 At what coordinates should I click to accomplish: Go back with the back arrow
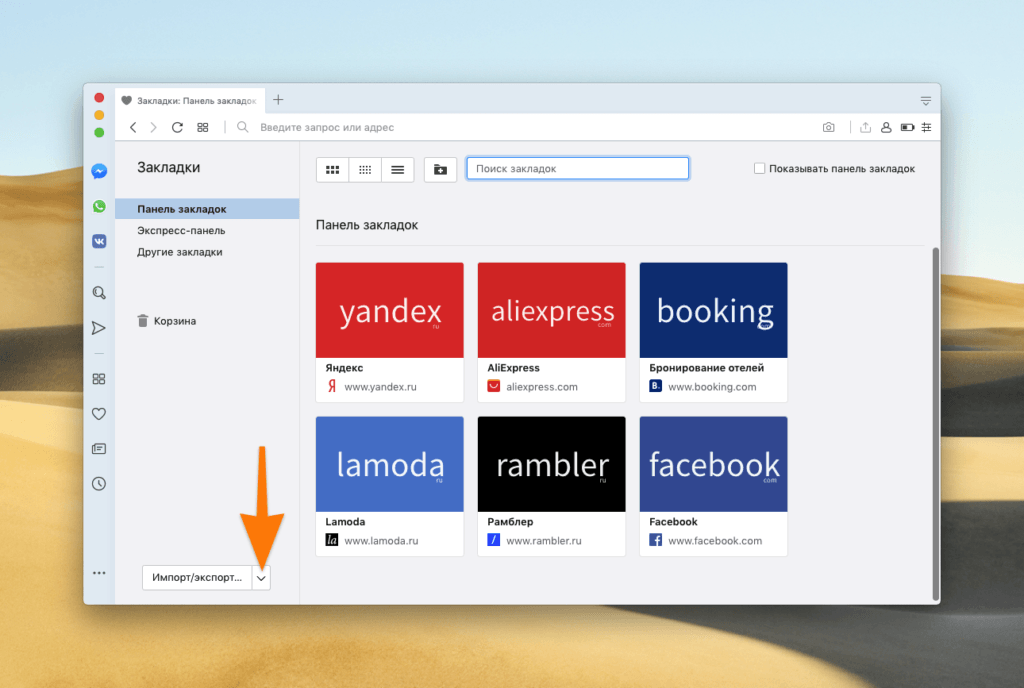[133, 127]
